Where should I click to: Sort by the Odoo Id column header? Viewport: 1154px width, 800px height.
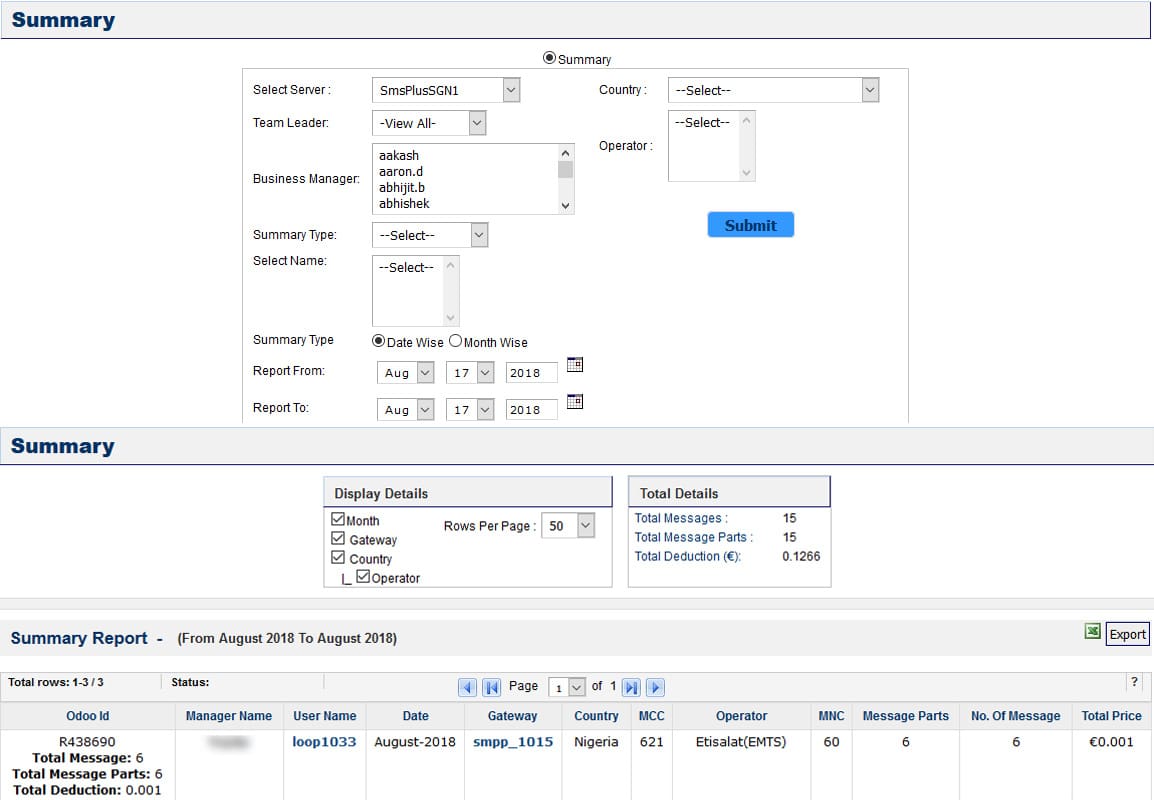[x=88, y=715]
